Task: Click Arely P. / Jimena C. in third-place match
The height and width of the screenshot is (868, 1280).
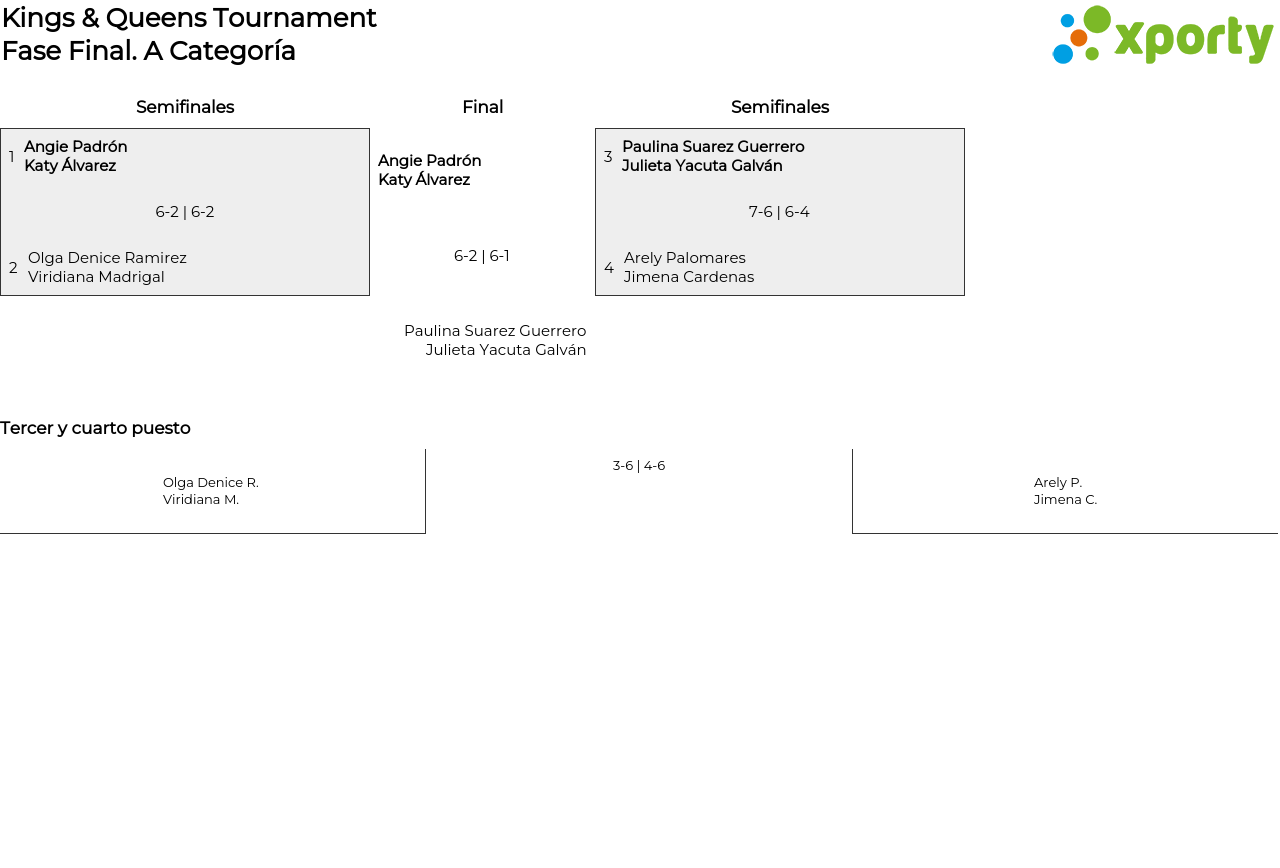Action: pyautogui.click(x=1065, y=491)
